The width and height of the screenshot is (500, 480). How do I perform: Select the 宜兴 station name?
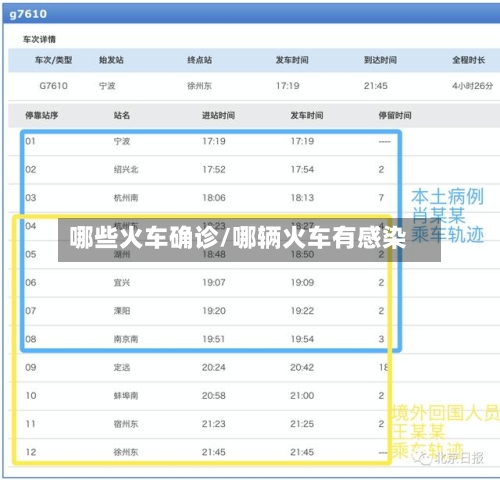pos(122,283)
